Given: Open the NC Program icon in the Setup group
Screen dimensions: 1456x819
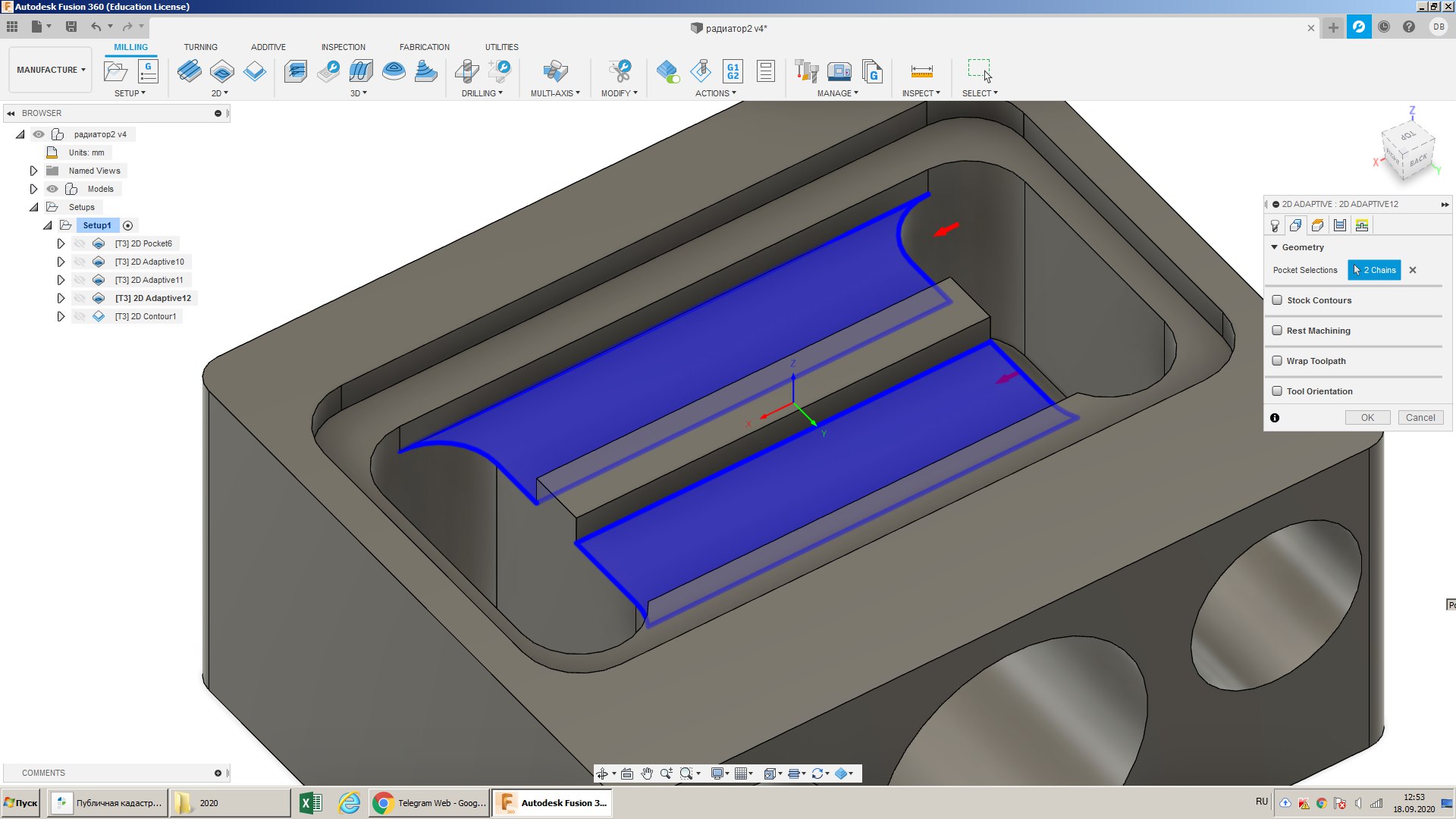Looking at the screenshot, I should (148, 71).
